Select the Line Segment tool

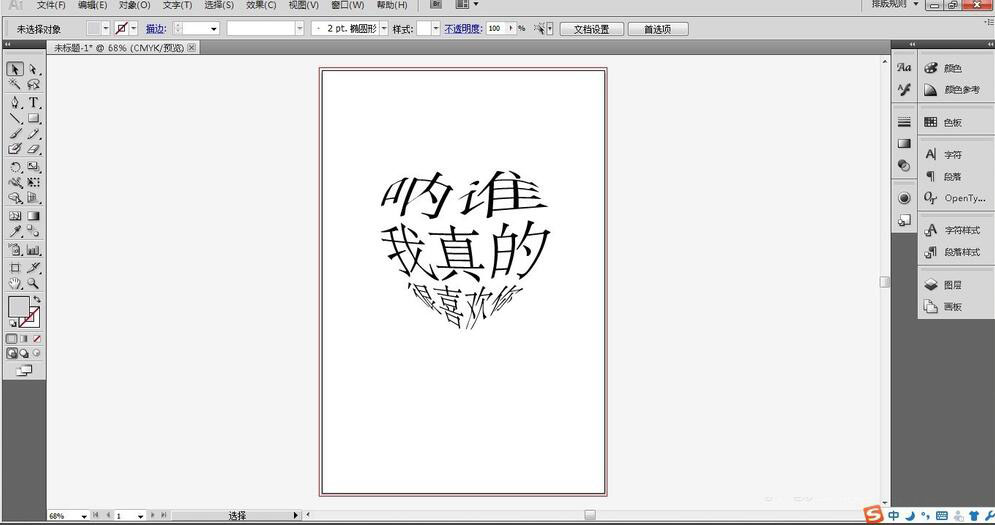[15, 118]
